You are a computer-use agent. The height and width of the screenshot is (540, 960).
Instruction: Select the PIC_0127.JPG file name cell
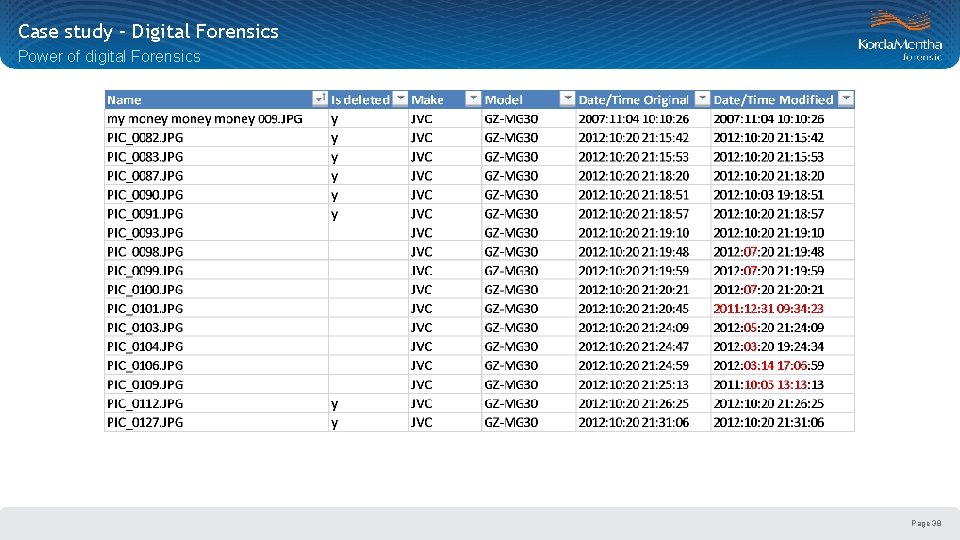click(216, 422)
